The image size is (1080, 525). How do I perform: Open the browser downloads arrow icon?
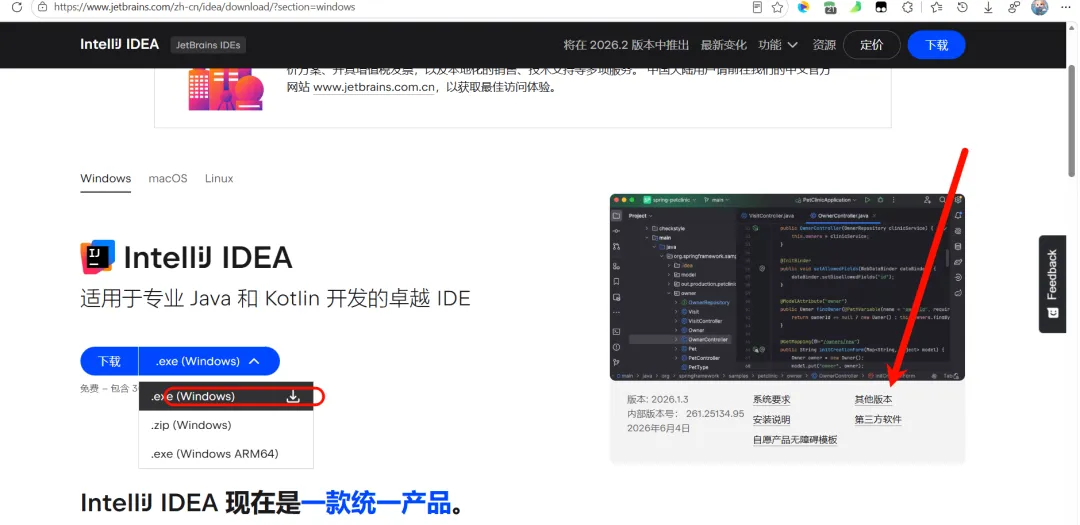pos(988,7)
